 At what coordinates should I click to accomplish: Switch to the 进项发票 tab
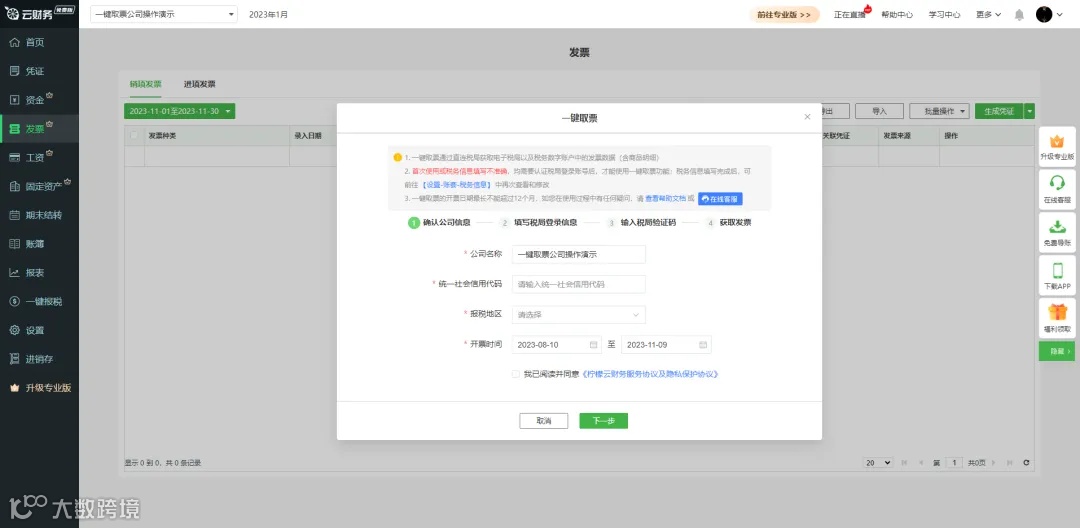(200, 84)
